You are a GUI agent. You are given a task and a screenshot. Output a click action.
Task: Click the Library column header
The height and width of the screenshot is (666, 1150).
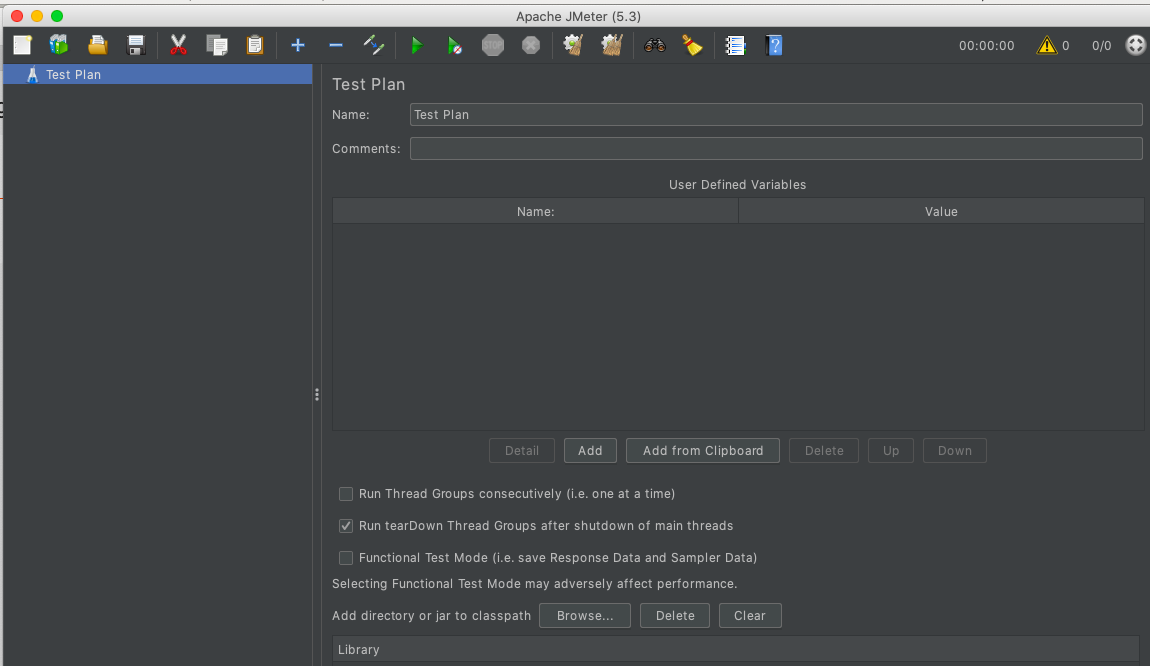pyautogui.click(x=736, y=649)
